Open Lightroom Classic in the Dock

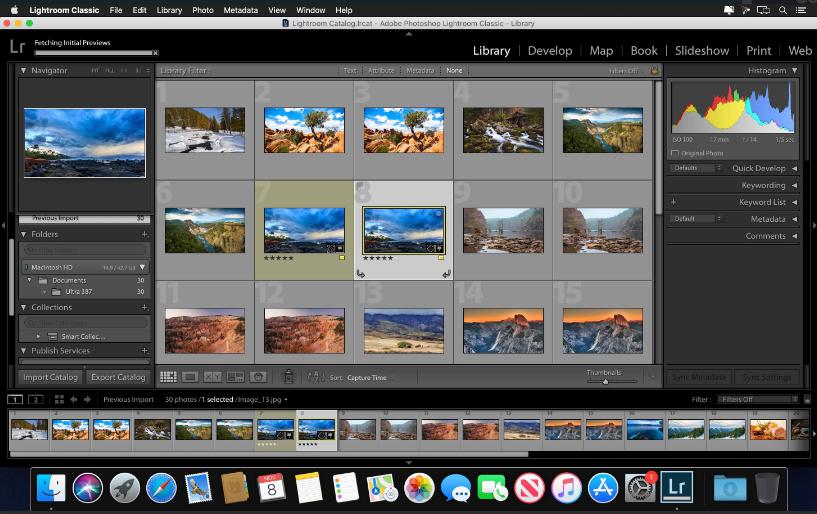(x=676, y=488)
